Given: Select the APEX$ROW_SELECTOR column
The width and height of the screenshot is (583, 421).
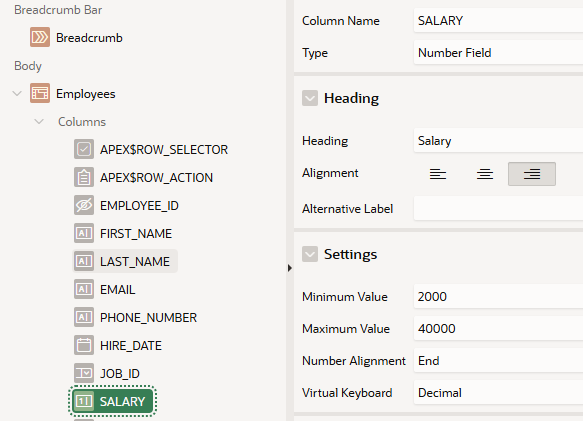Looking at the screenshot, I should click(164, 150).
